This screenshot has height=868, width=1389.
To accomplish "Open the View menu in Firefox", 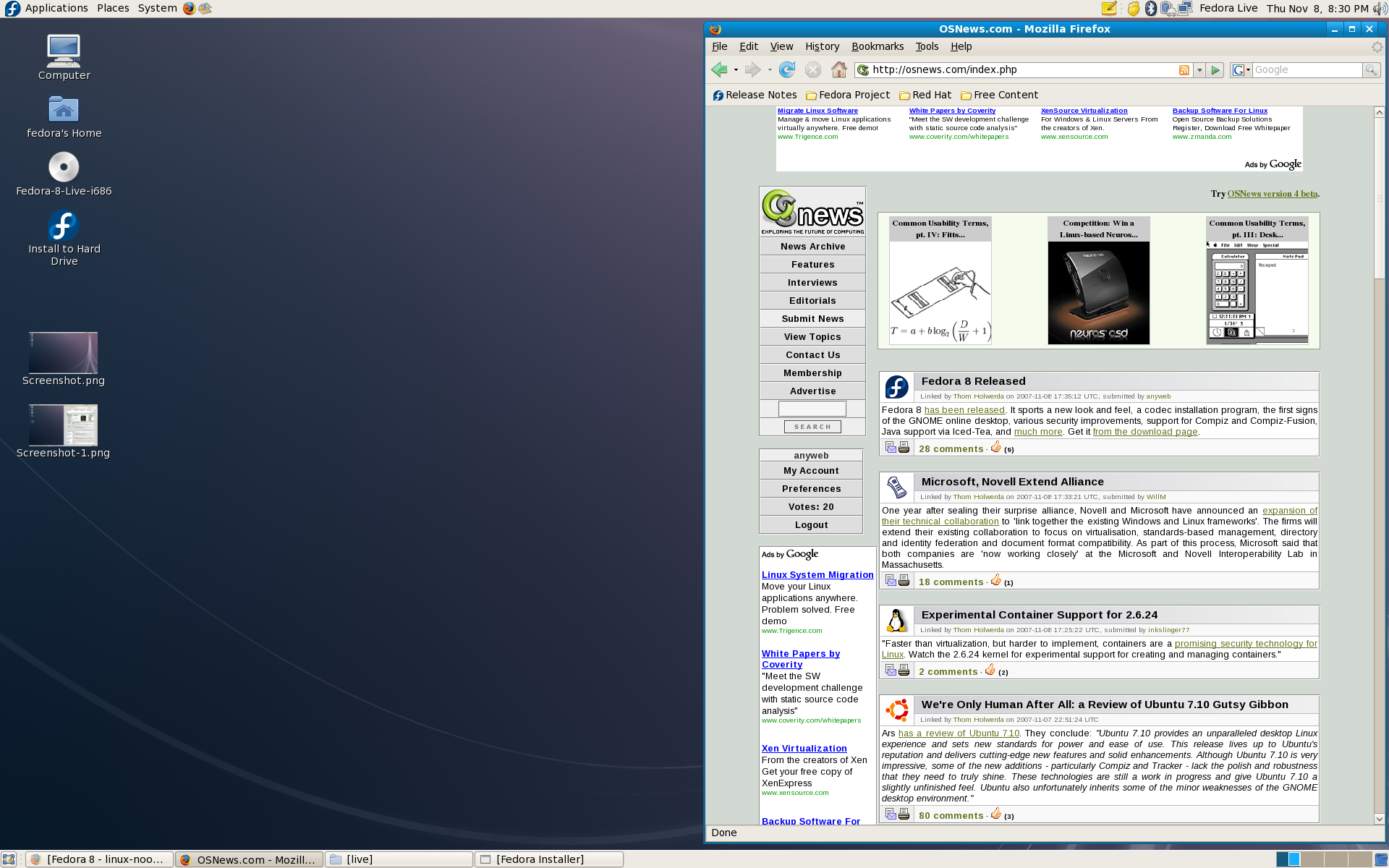I will 781,46.
